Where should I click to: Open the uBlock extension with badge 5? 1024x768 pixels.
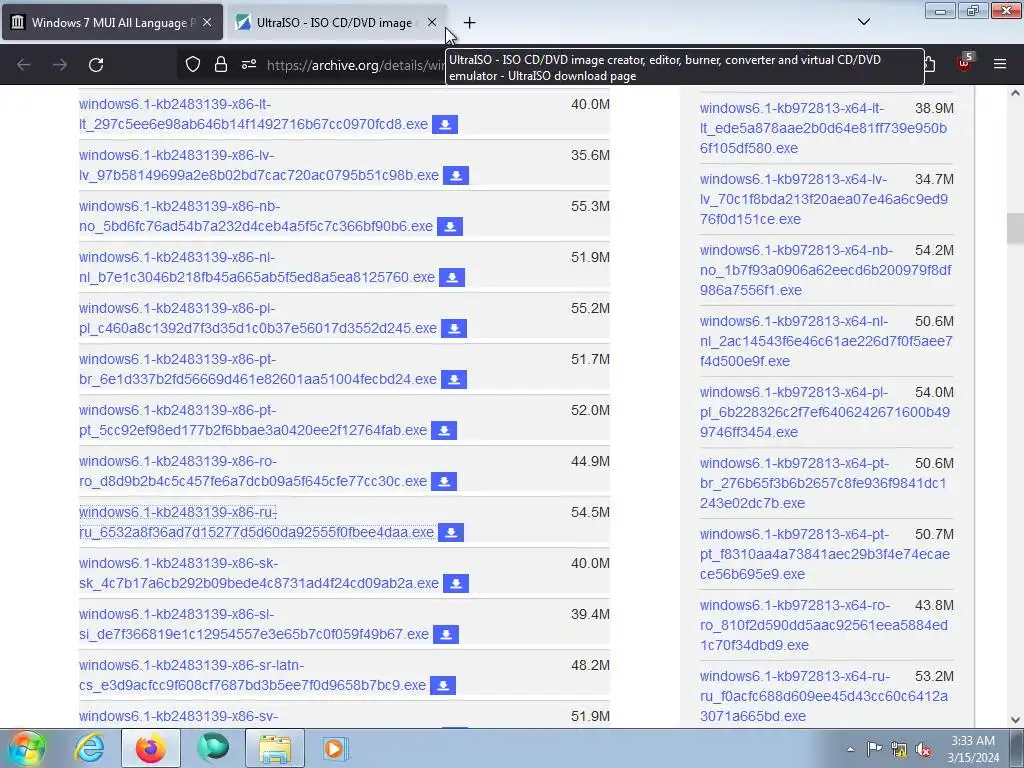coord(965,63)
